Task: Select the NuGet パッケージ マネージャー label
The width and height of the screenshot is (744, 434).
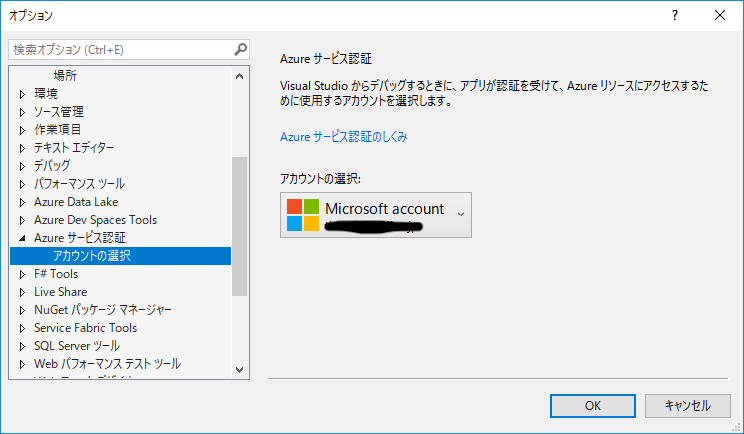Action: (103, 310)
